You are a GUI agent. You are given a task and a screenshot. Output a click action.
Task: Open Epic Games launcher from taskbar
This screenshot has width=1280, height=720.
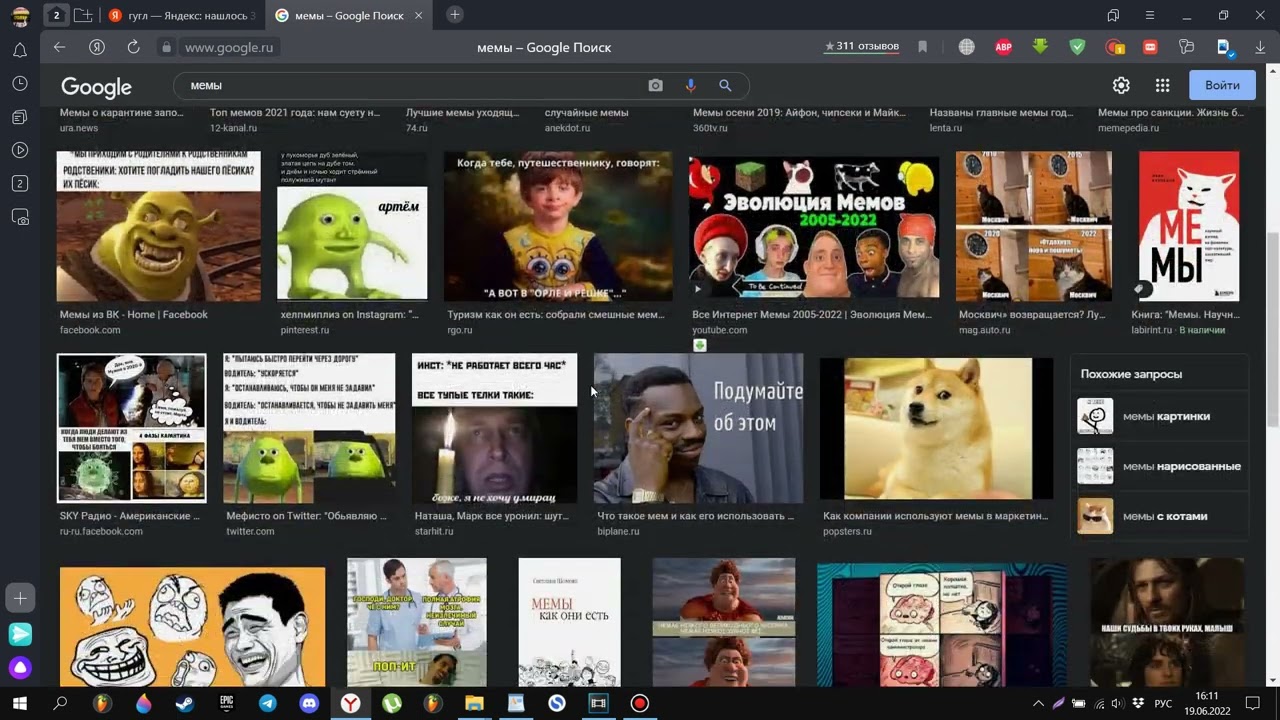point(227,703)
